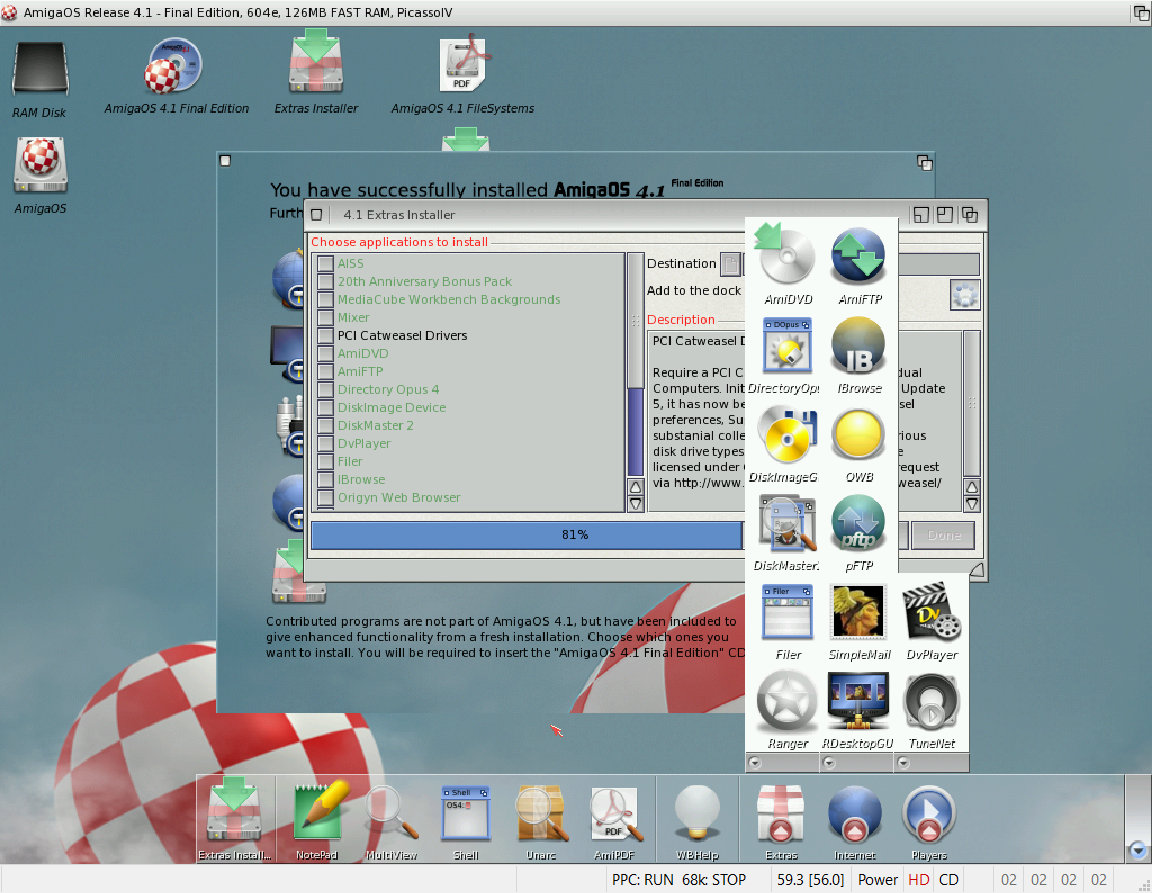
Task: Tick the PCI Catweasel Drivers checkbox
Action: 325,336
